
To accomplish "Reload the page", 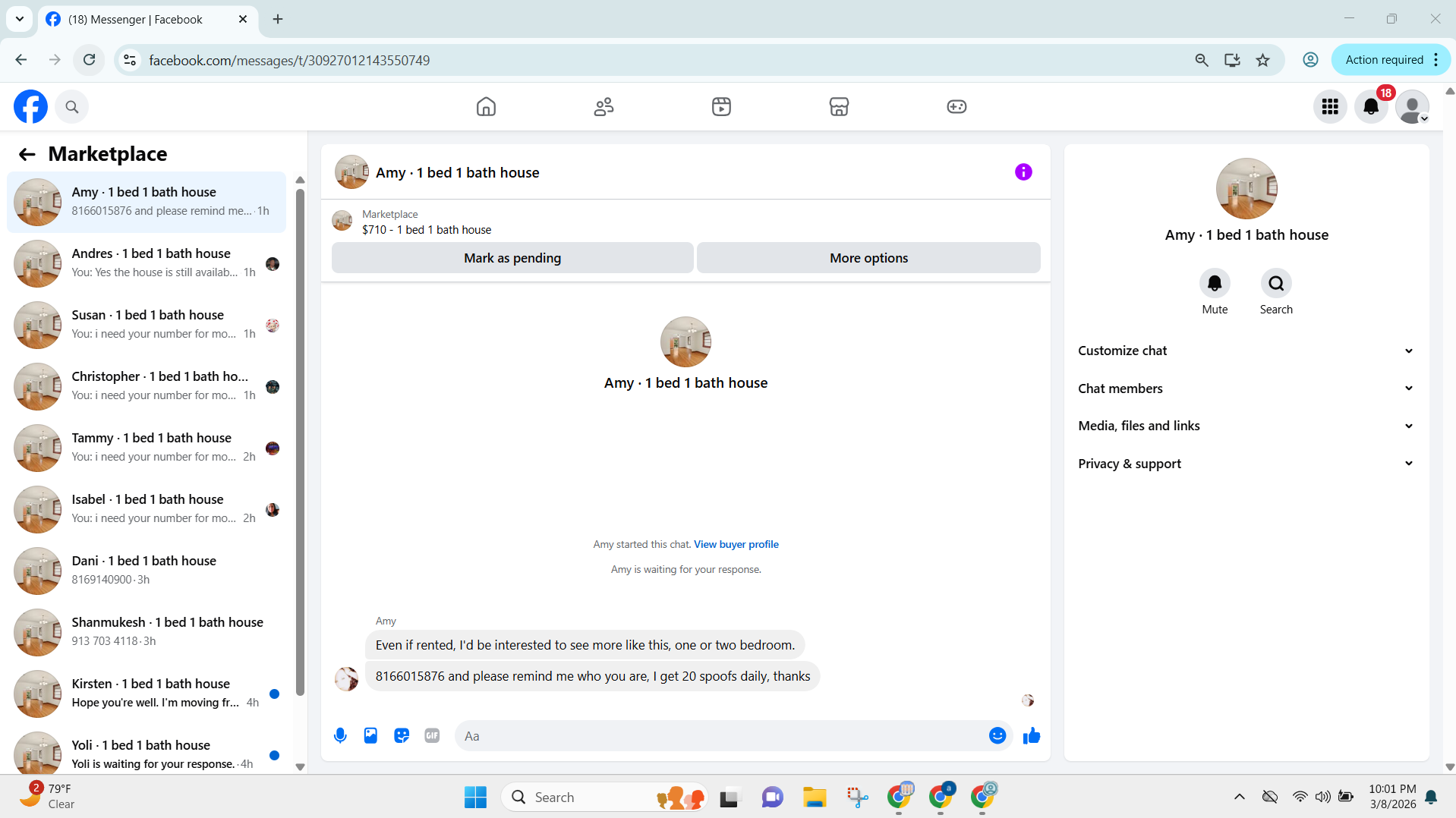I will [89, 60].
